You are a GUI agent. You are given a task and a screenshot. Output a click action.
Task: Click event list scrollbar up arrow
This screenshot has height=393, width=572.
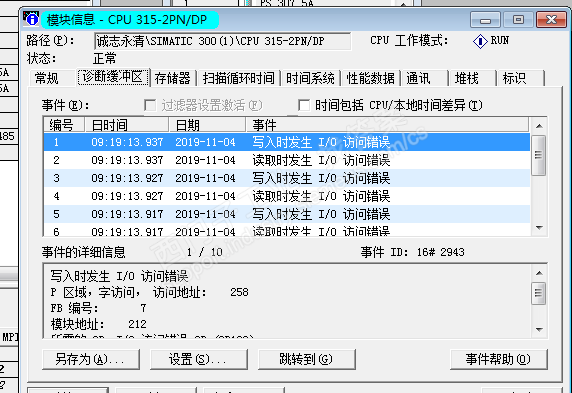539,126
